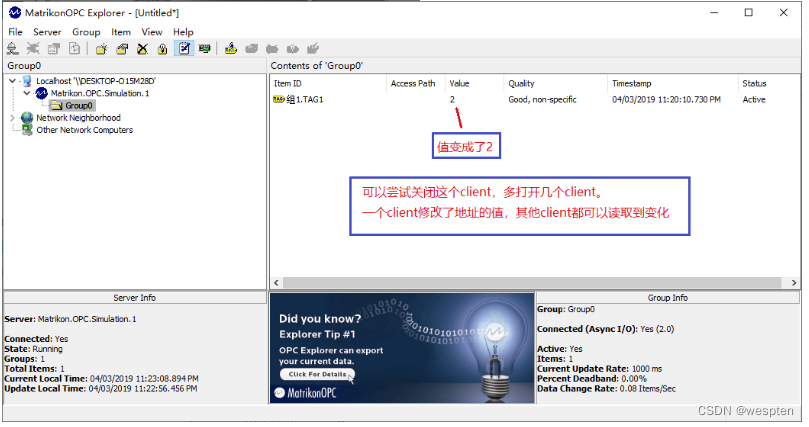Sort by the Status column header
809x427 pixels.
coord(769,84)
